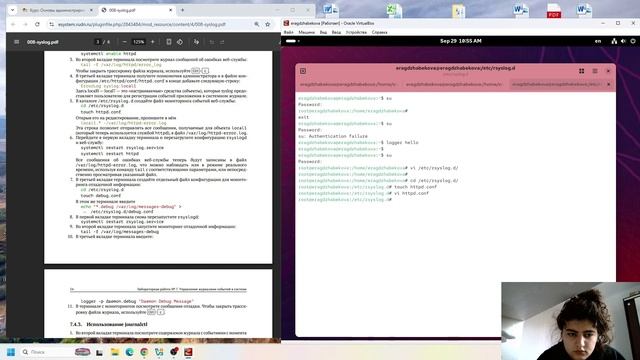
Task: Open the Устройства menu in VirtualBox
Action: click(356, 32)
